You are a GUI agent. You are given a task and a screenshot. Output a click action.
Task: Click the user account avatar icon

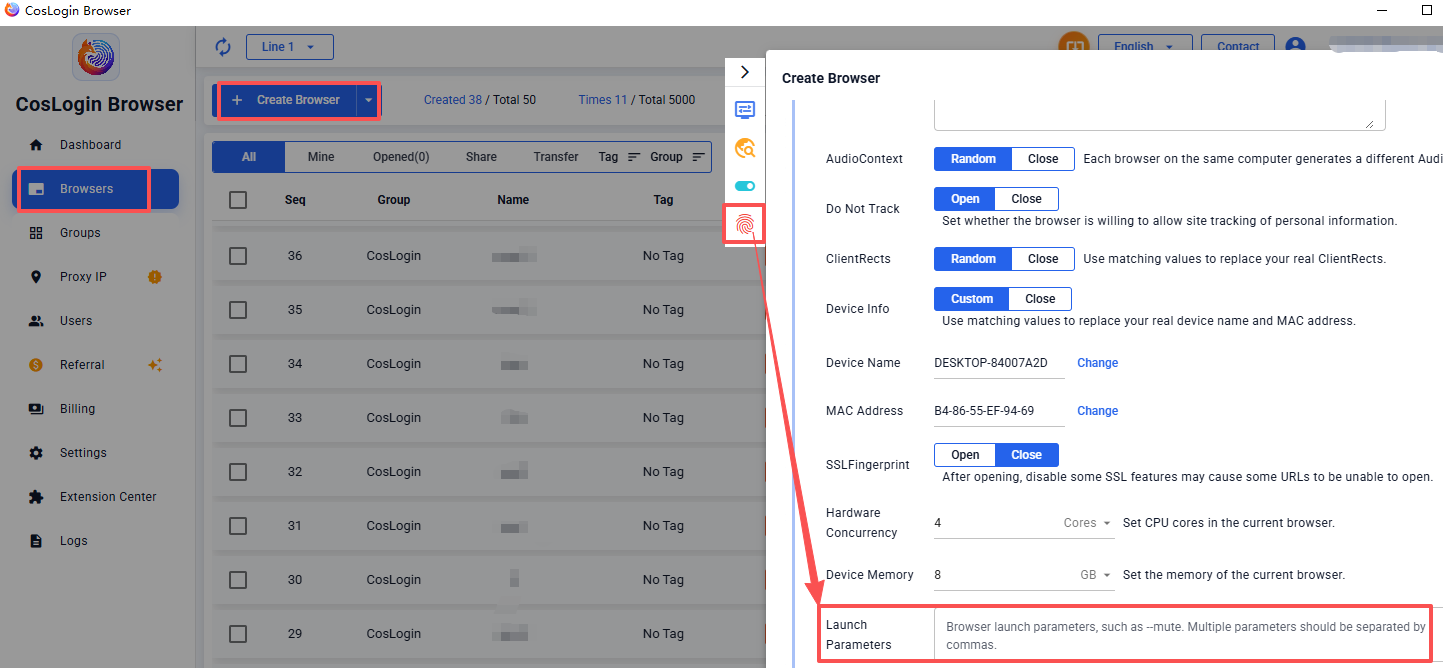[x=1295, y=47]
